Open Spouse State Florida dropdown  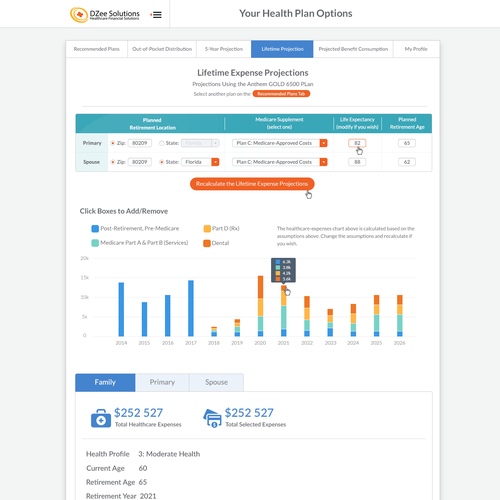[200, 162]
